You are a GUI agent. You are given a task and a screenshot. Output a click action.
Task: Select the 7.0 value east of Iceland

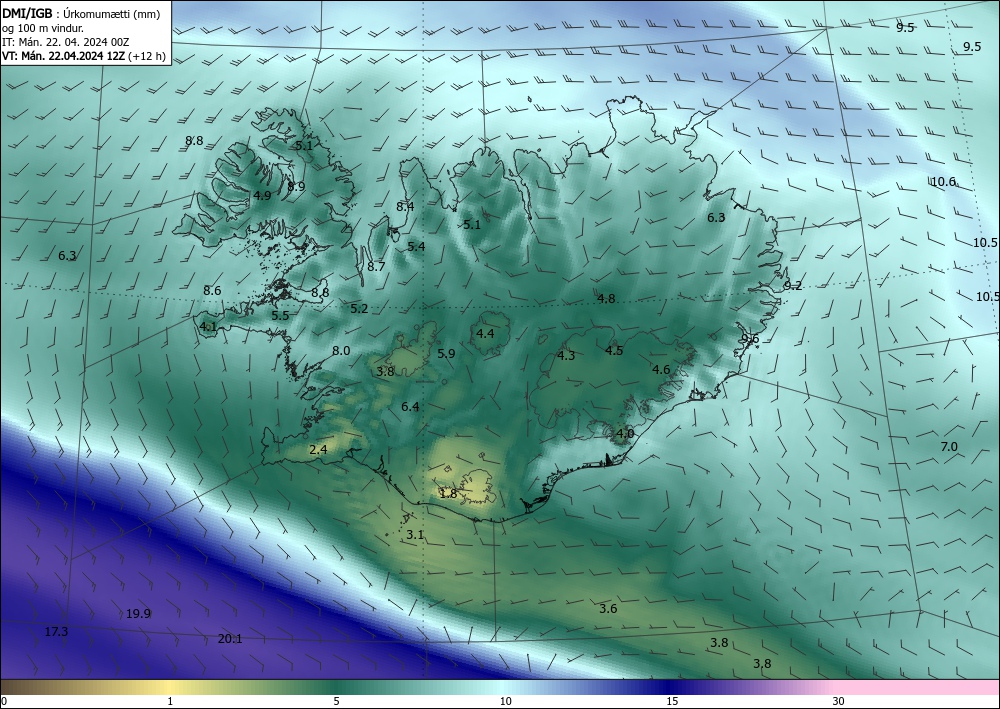[950, 447]
